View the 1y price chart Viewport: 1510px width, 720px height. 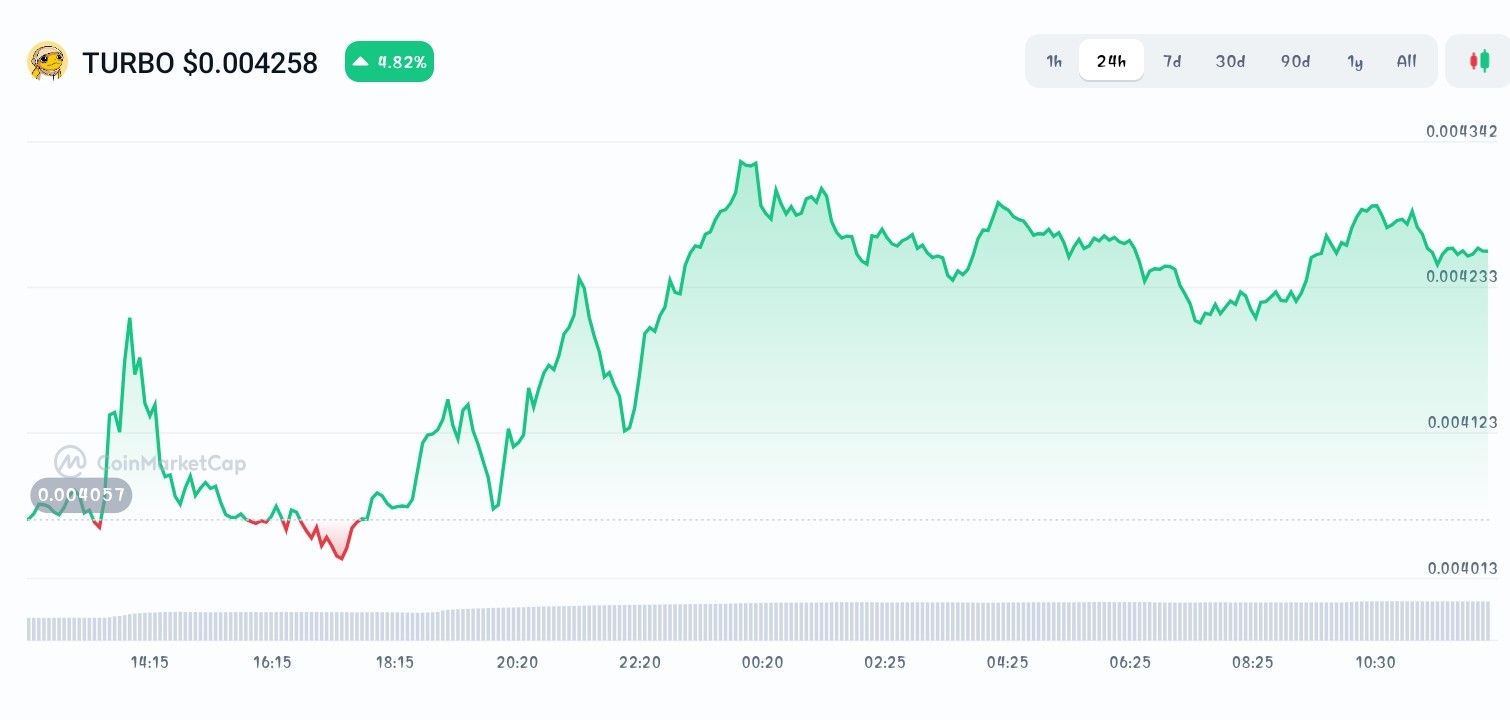point(1355,61)
